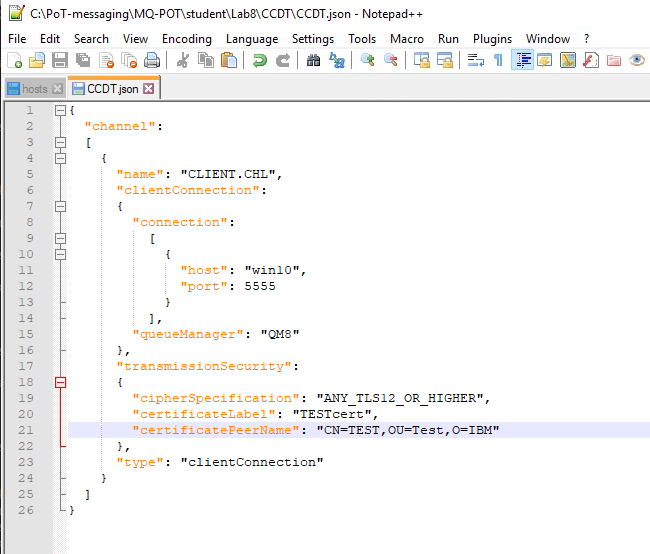Collapse the fold at line 10
Screen dimensions: 650x554
[61, 254]
